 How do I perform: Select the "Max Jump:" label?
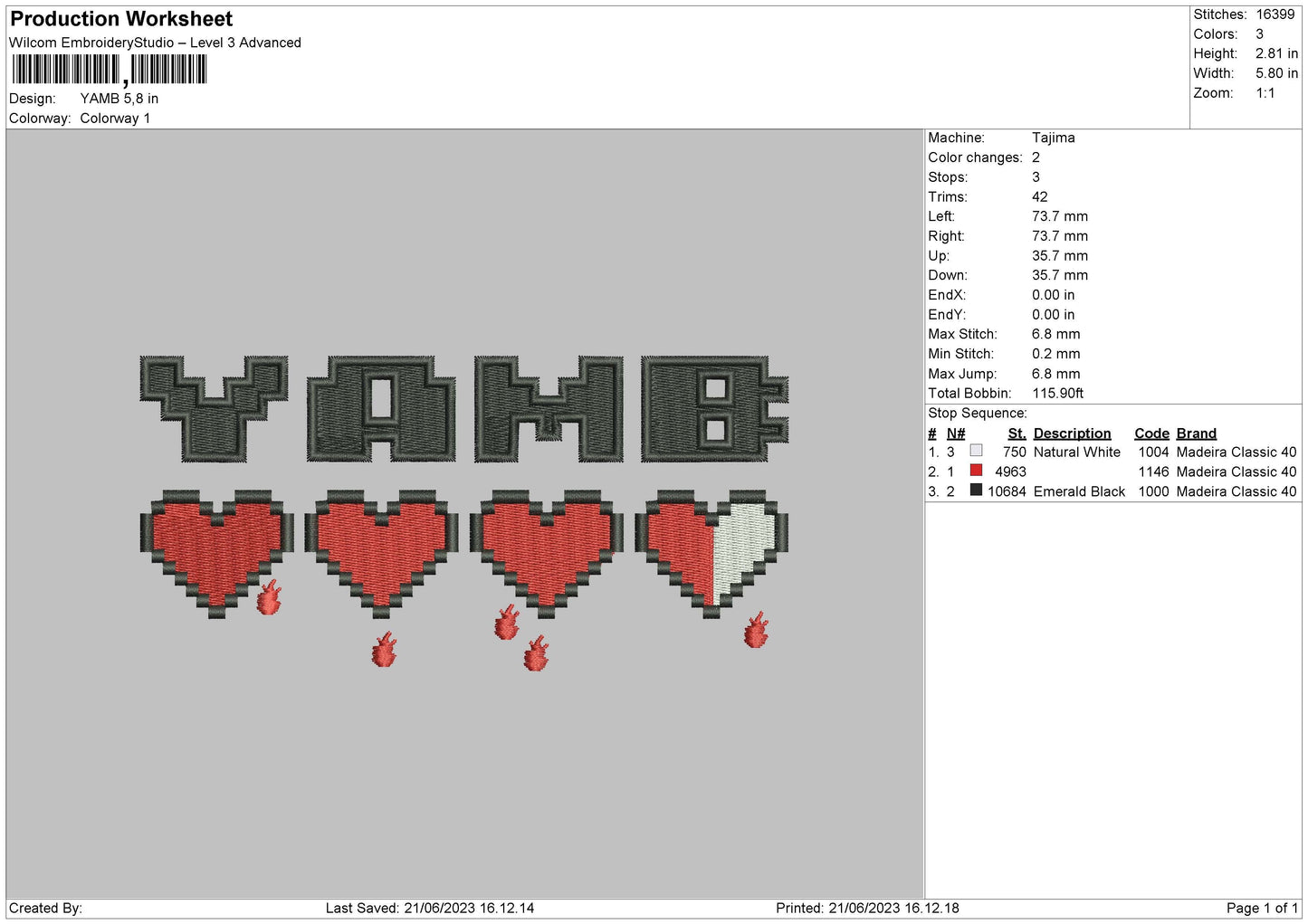coord(962,374)
